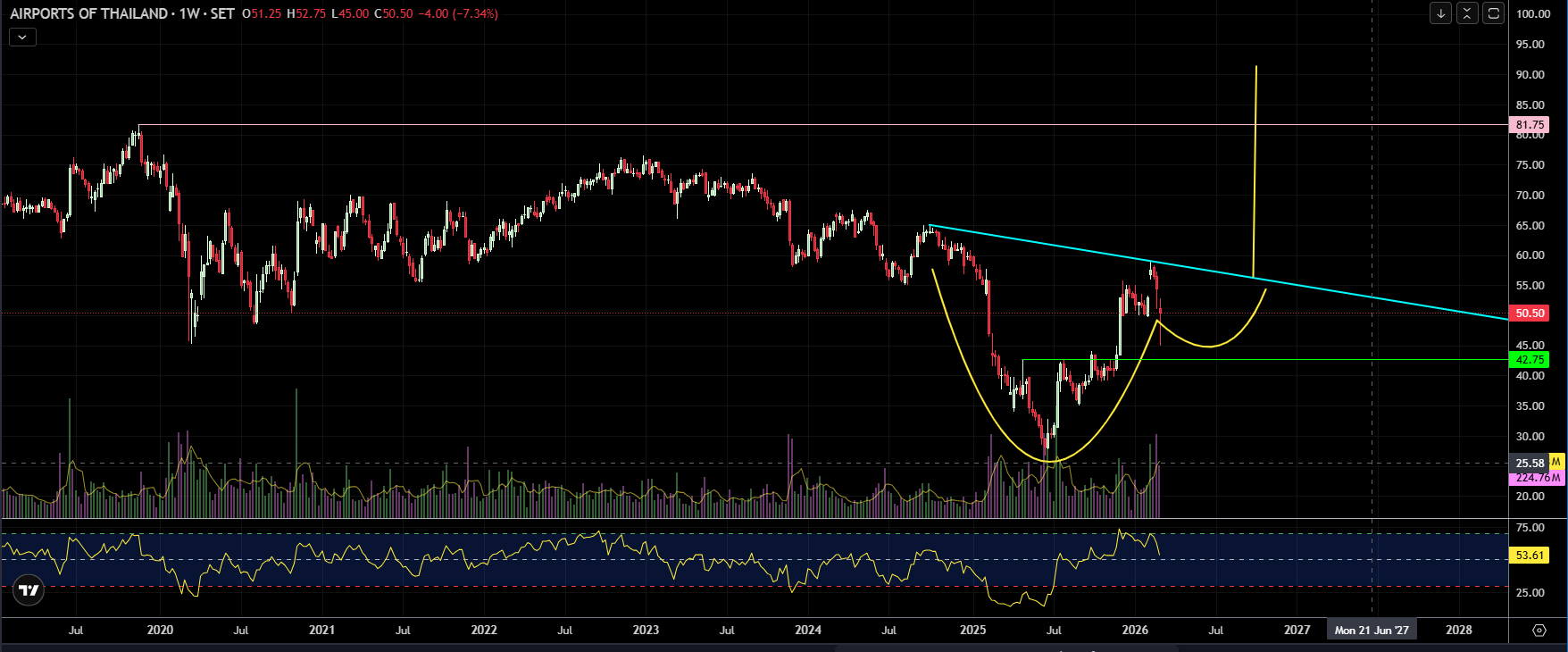Click 2020 on the time axis

coord(160,630)
